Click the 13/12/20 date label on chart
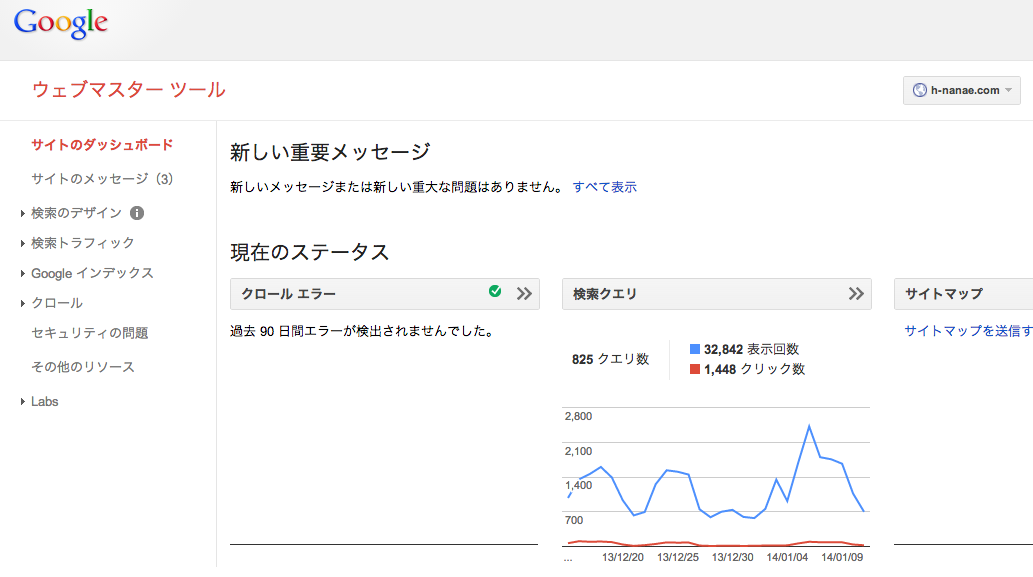Image resolution: width=1033 pixels, height=577 pixels. (x=623, y=557)
